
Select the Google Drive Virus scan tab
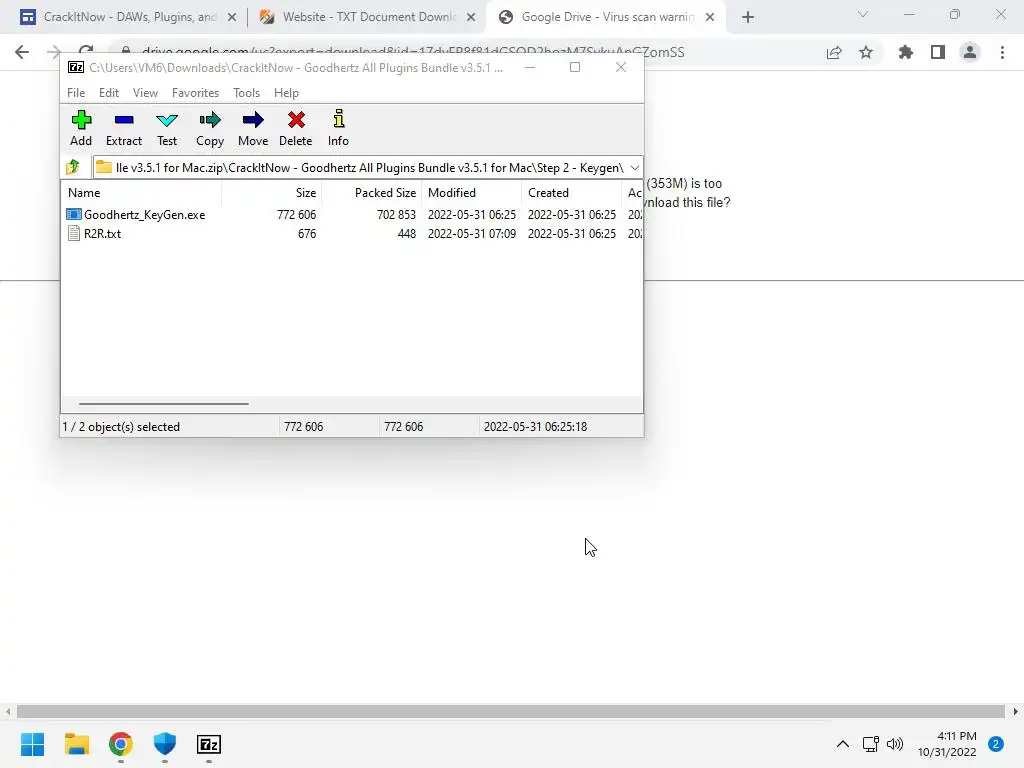coord(605,17)
